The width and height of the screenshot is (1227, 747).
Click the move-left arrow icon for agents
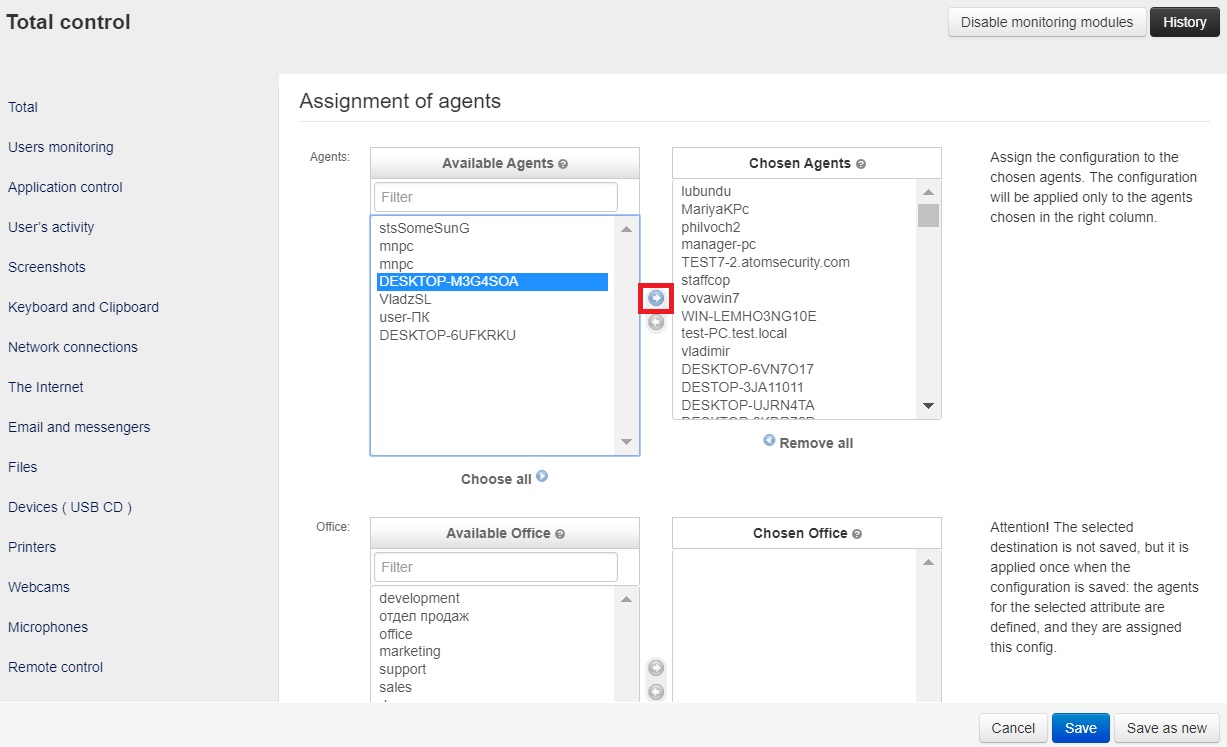click(x=656, y=322)
